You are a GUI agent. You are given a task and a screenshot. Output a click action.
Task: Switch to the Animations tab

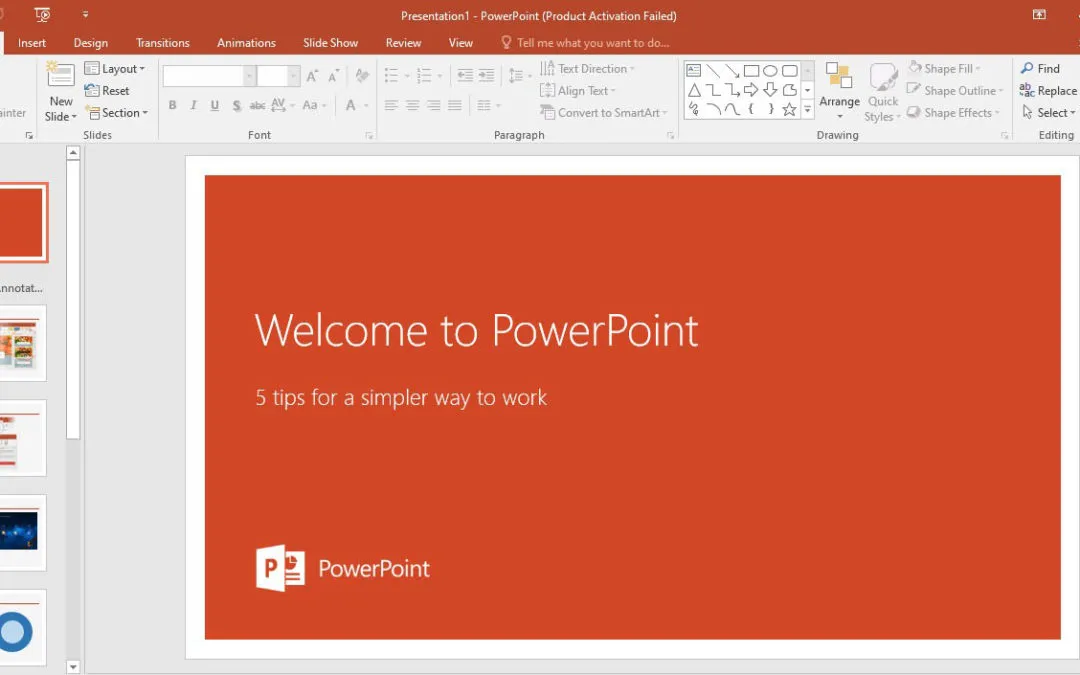tap(246, 43)
